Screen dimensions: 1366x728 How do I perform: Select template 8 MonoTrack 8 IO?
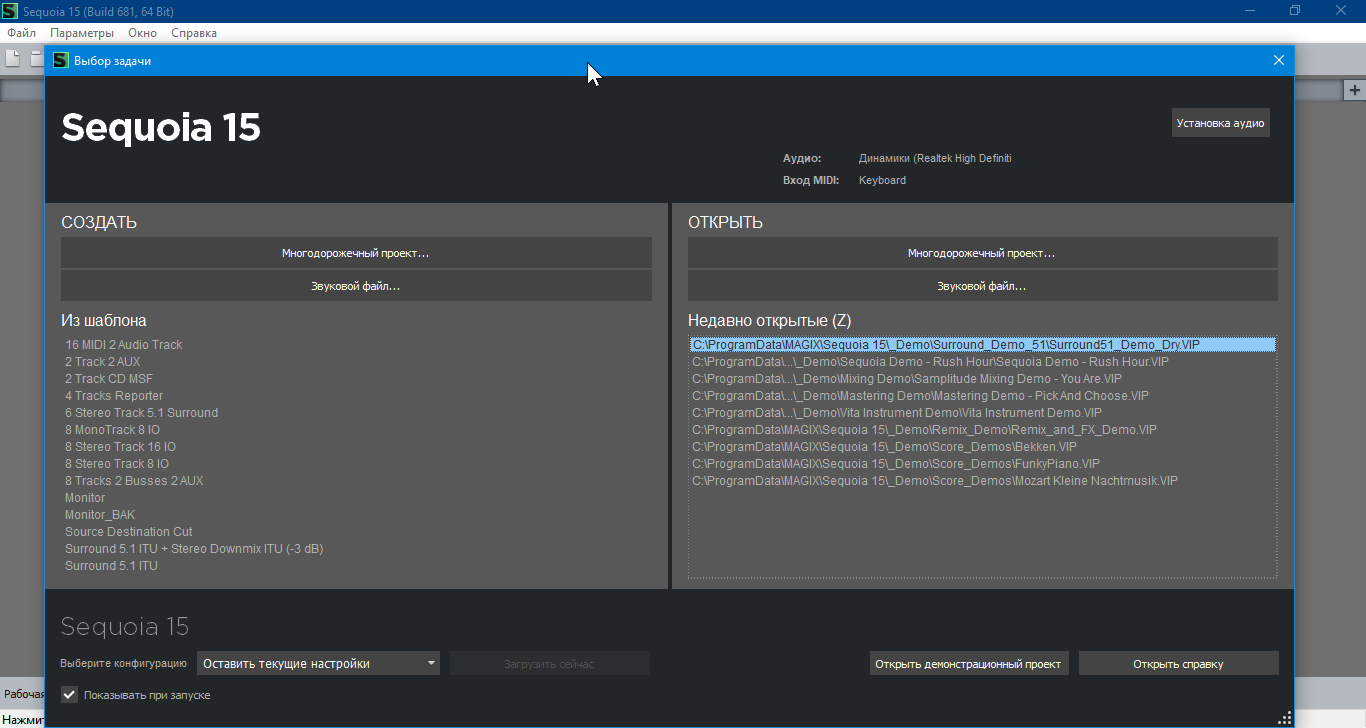click(112, 430)
